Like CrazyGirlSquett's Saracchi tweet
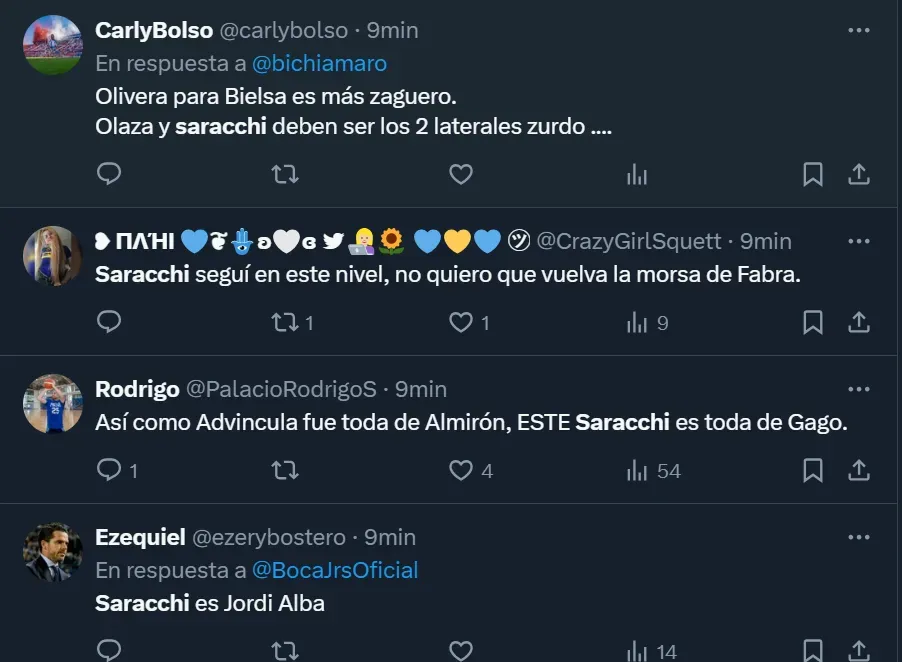 (x=460, y=323)
